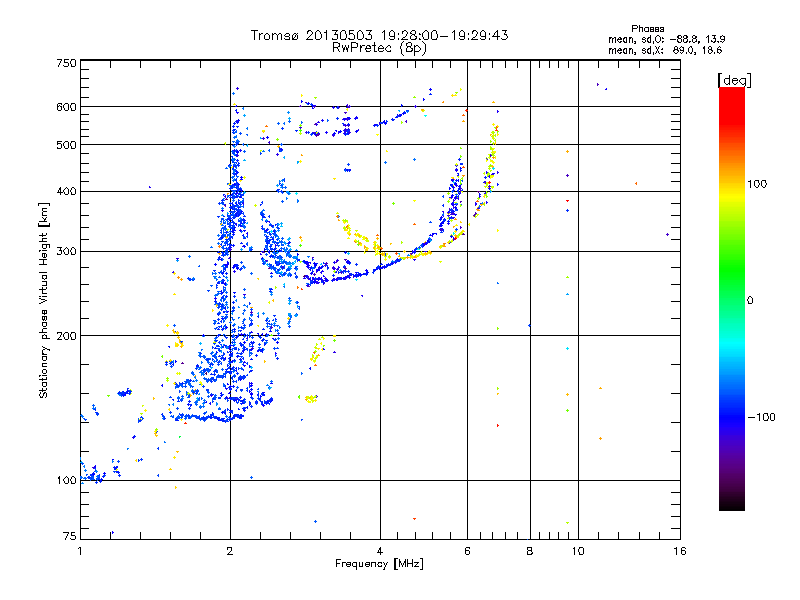This screenshot has width=800, height=600.
Task: Click the 'Phases' header text
Action: pyautogui.click(x=647, y=29)
